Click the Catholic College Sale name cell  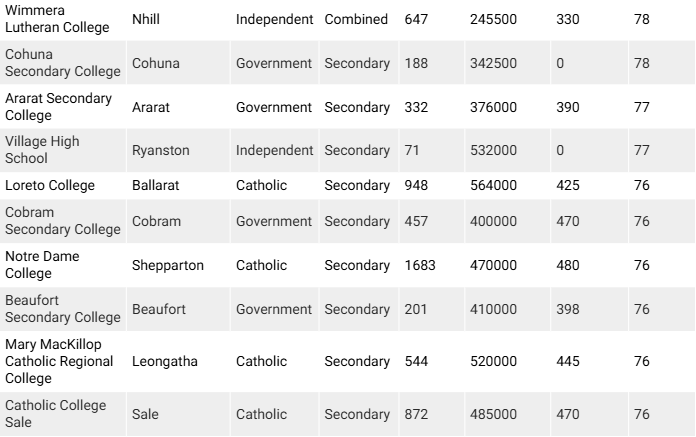click(x=55, y=414)
